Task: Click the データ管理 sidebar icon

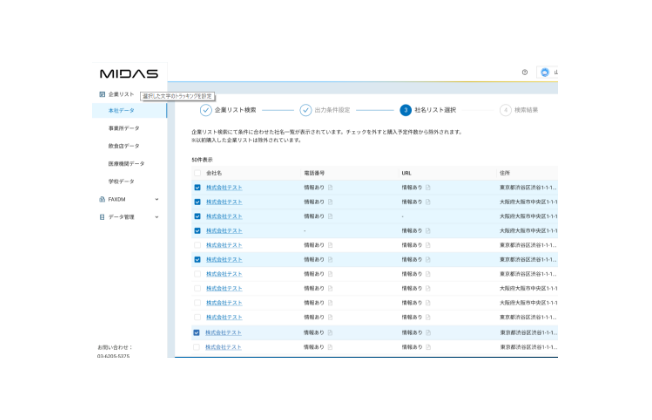Action: (102, 216)
